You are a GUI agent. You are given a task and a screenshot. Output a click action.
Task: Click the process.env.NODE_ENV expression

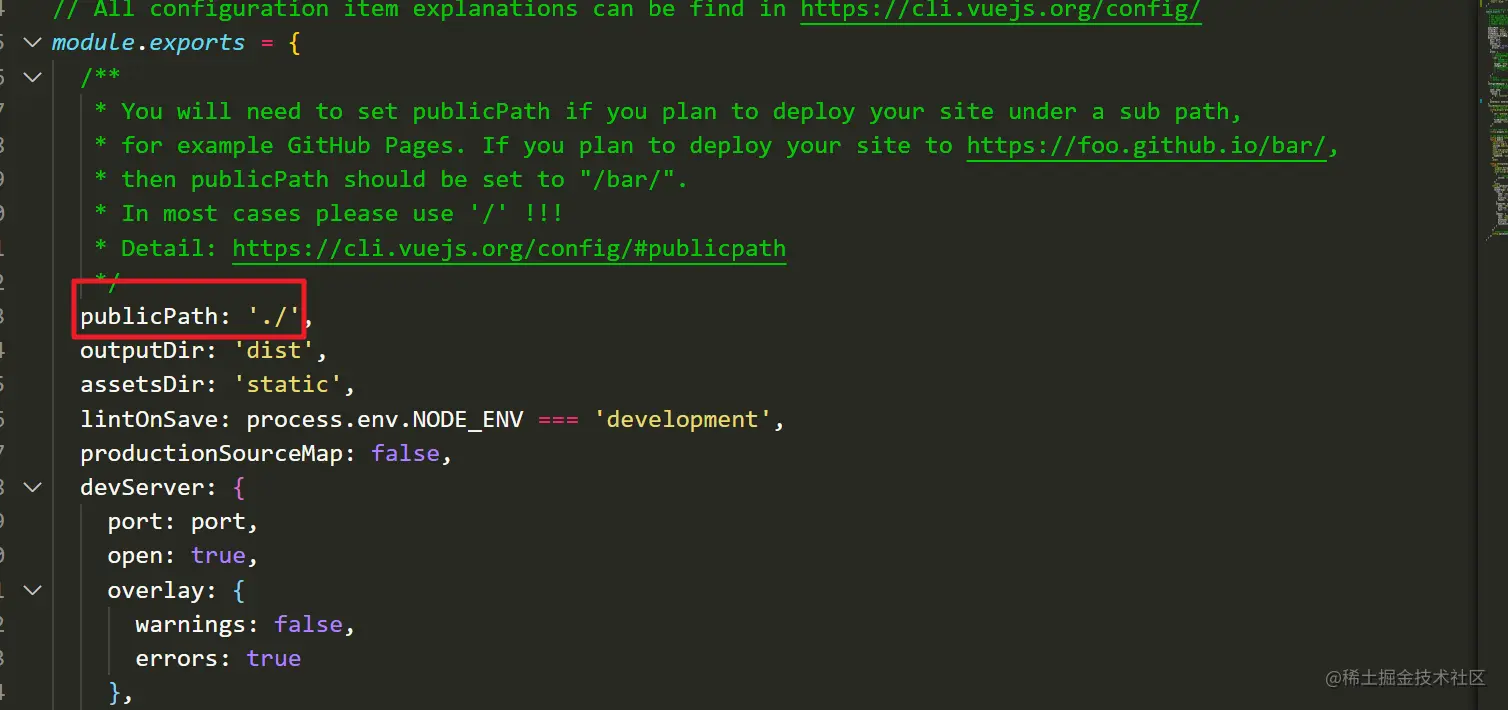(385, 419)
